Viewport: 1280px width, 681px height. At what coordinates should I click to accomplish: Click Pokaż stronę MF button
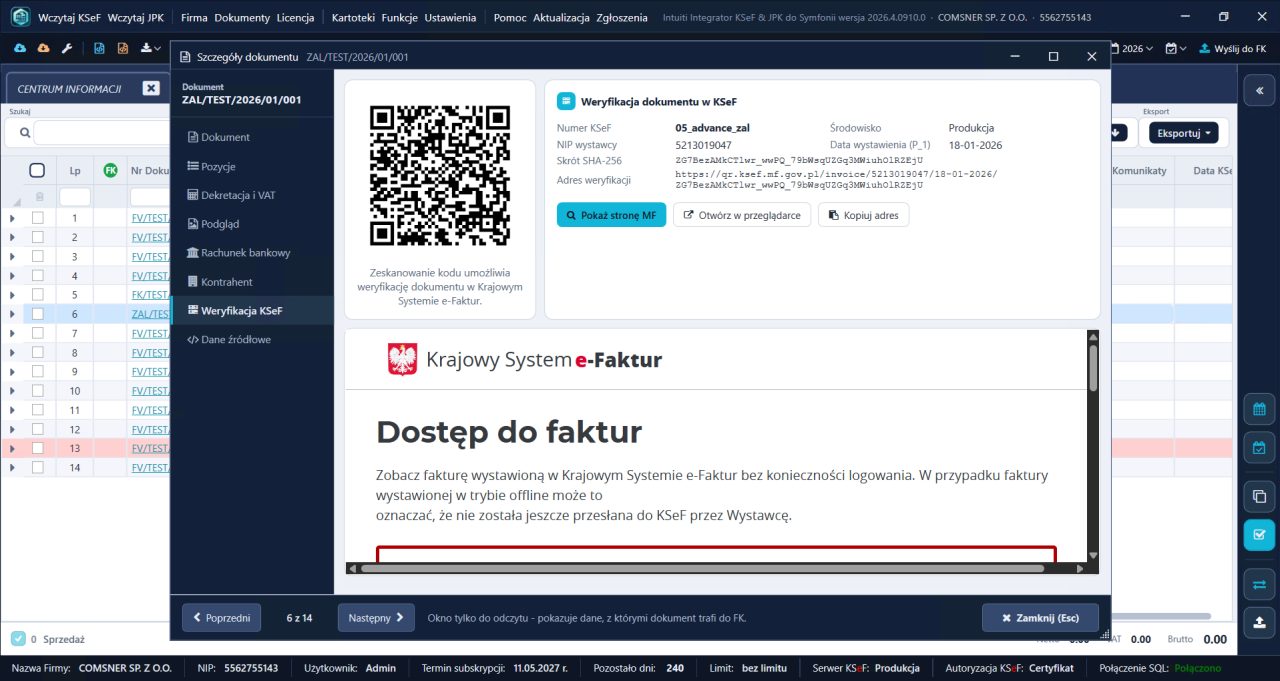click(x=611, y=215)
